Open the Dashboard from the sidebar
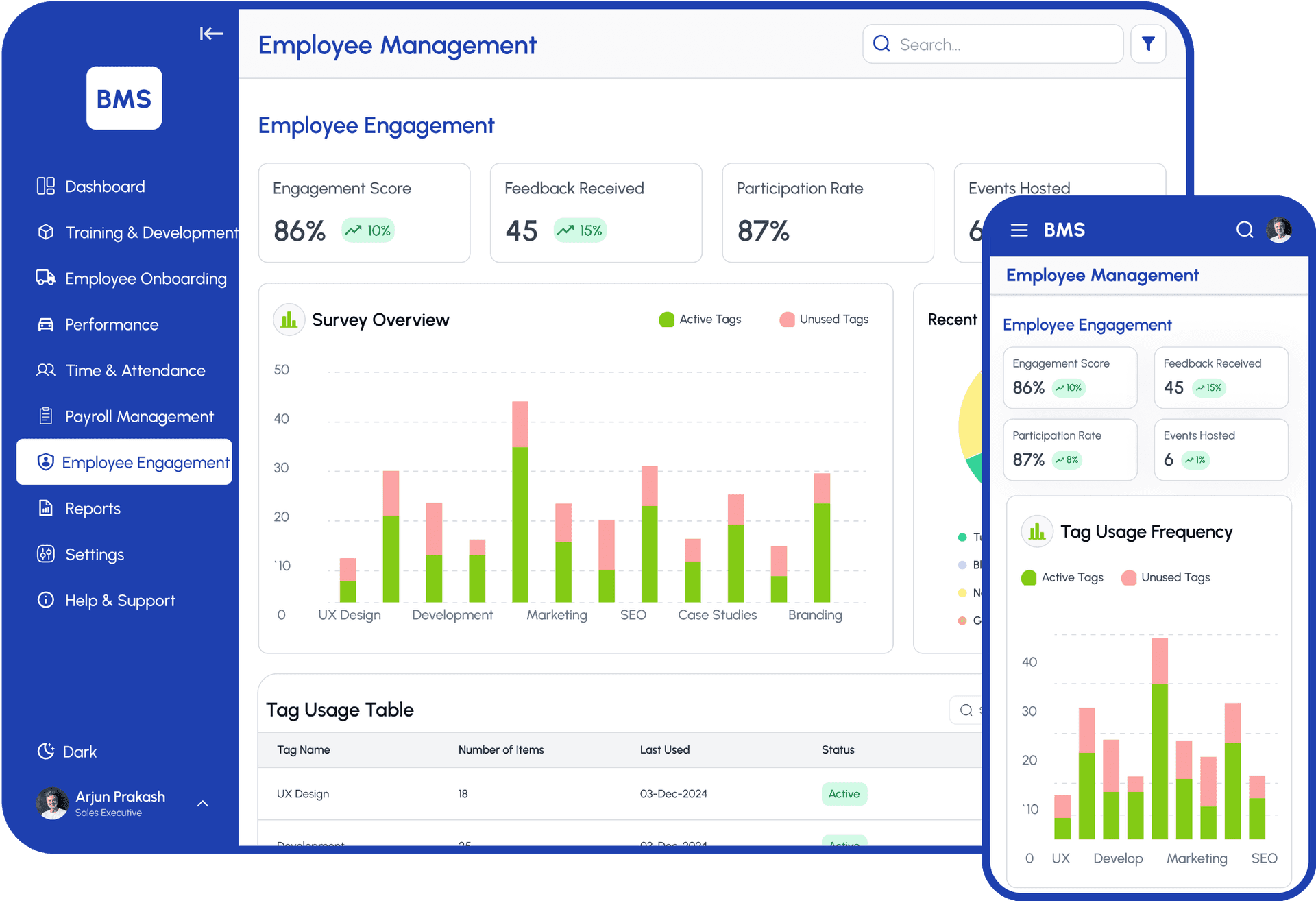Screen dimensions: 1316x901 pos(105,186)
